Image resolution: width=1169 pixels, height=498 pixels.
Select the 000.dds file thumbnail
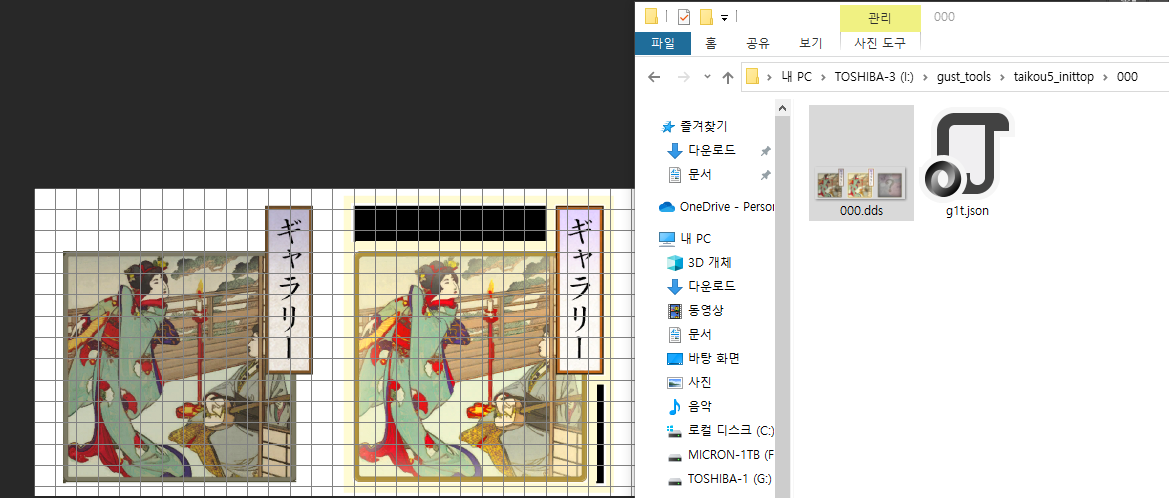pos(861,183)
